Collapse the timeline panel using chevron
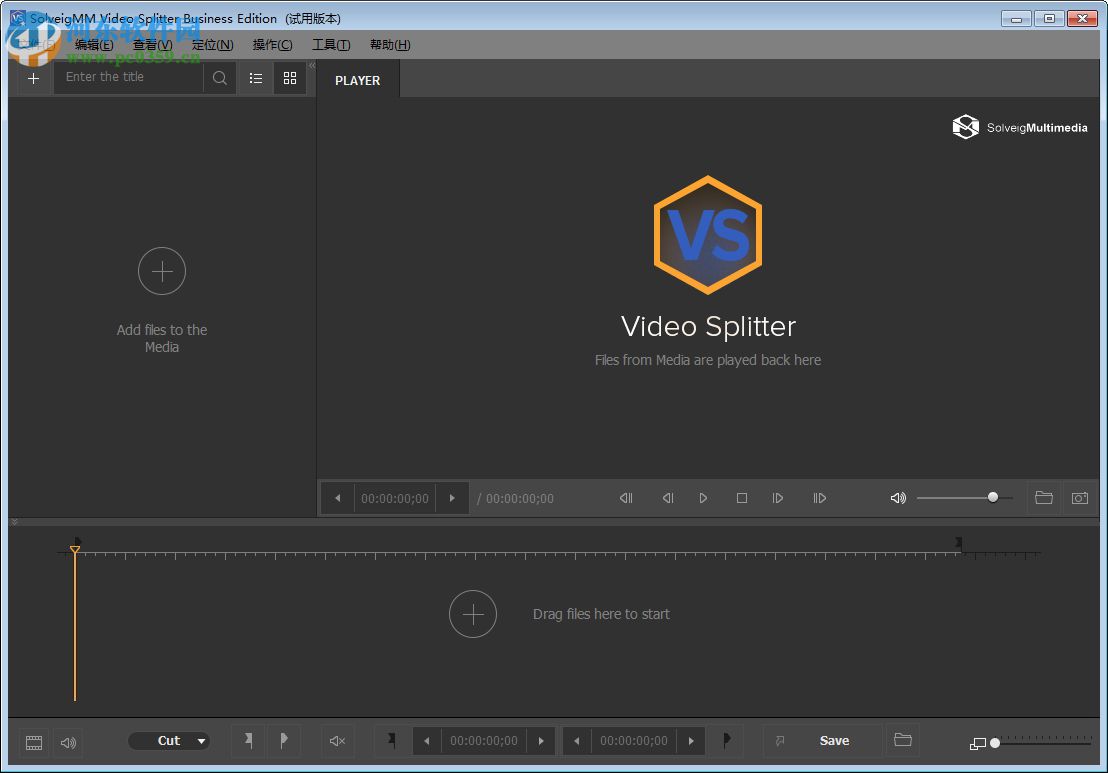This screenshot has width=1108, height=773. point(14,522)
